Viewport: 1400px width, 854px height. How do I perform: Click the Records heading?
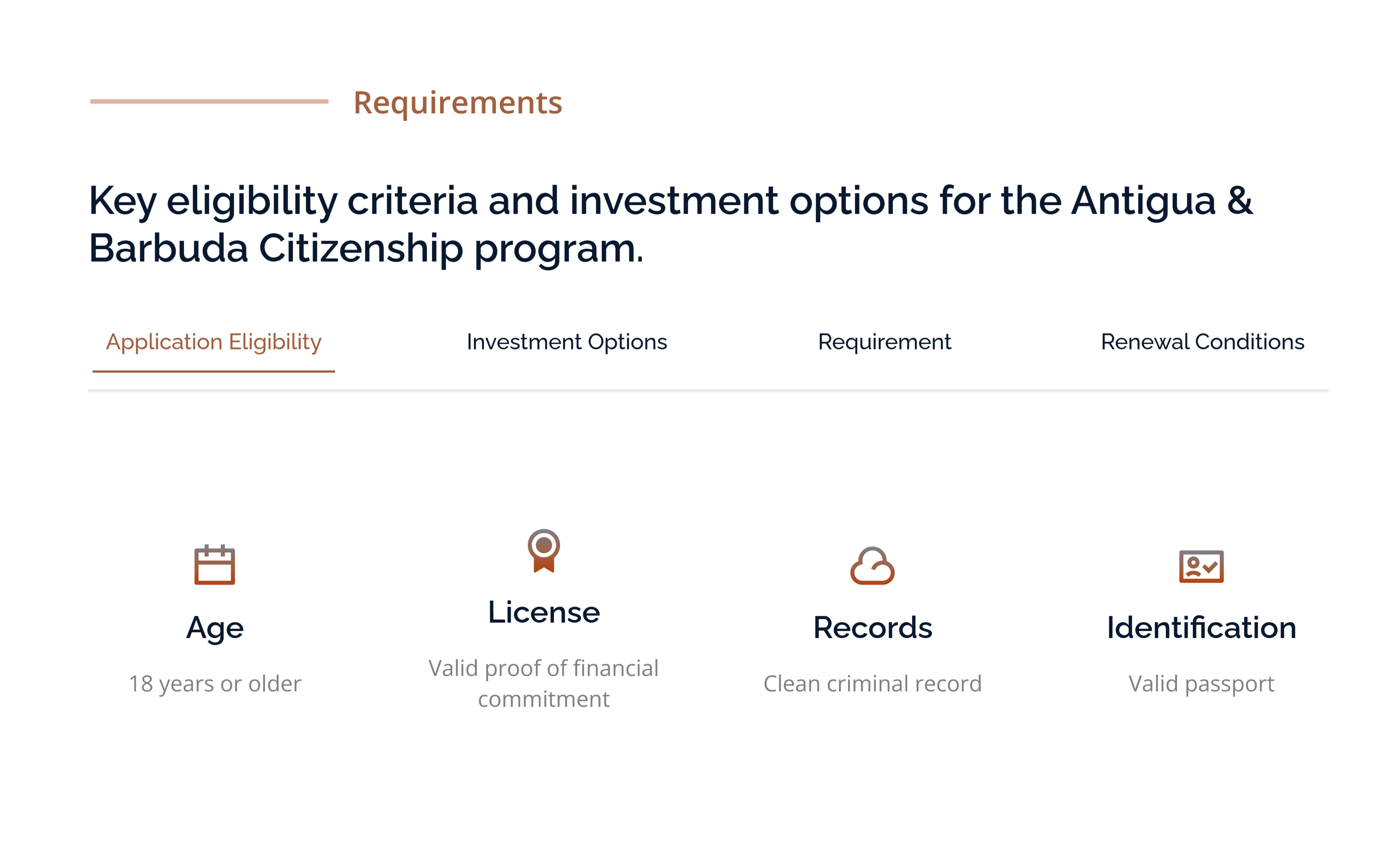[872, 628]
